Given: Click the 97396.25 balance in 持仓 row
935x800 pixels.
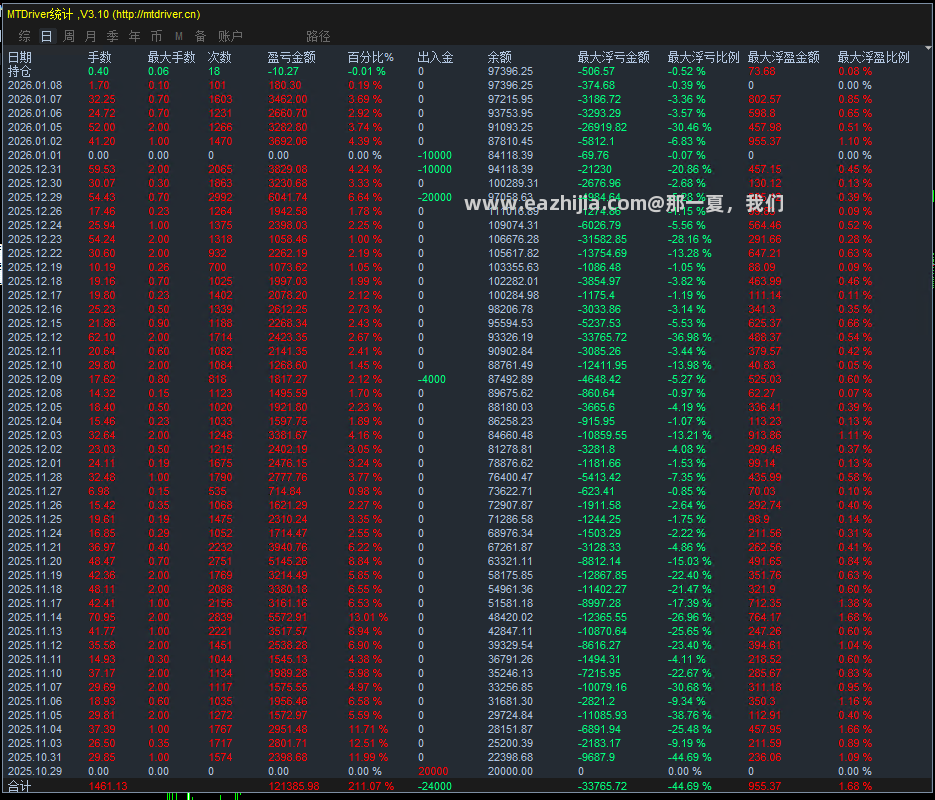Looking at the screenshot, I should point(510,72).
